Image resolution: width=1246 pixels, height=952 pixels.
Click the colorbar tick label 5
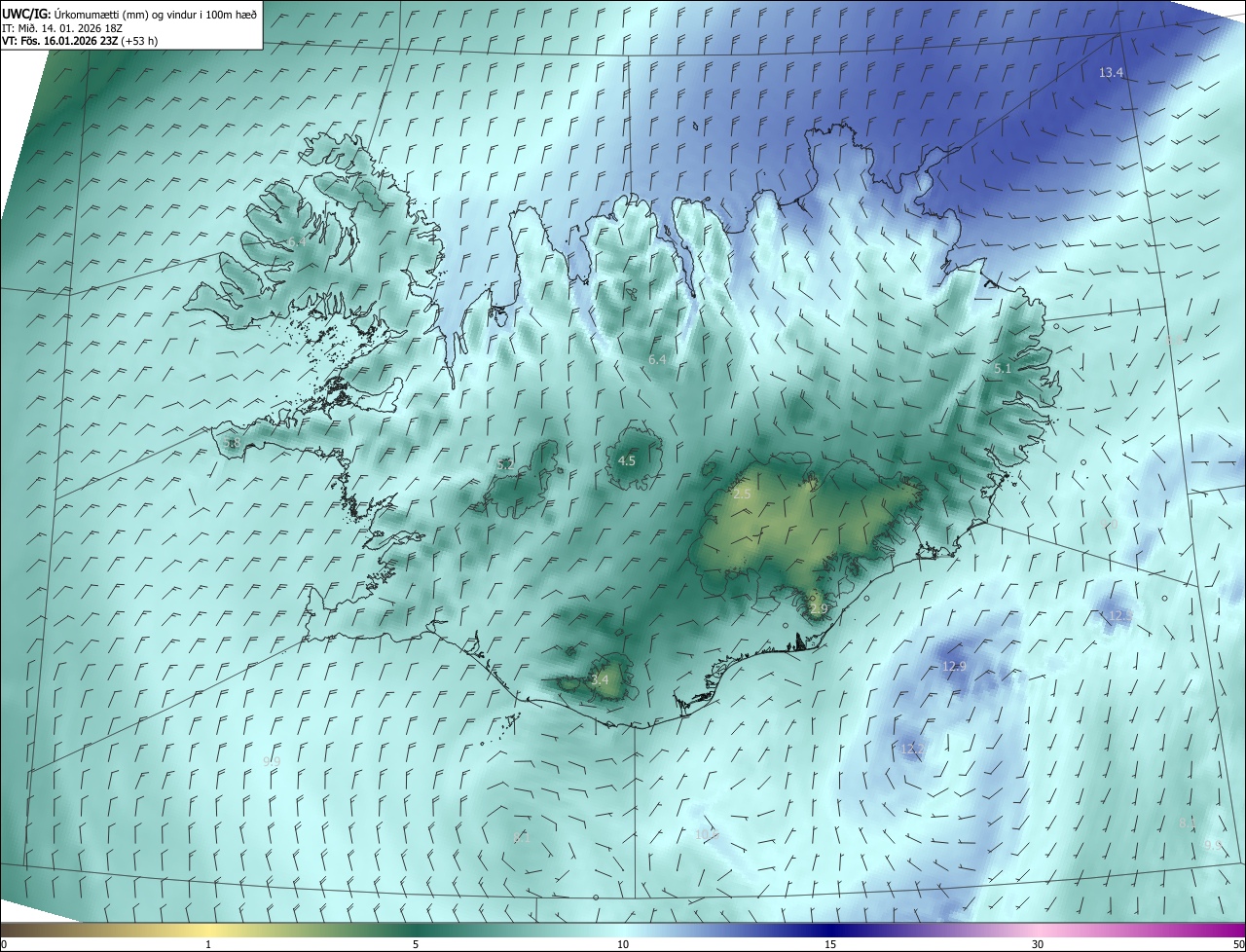pos(416,945)
